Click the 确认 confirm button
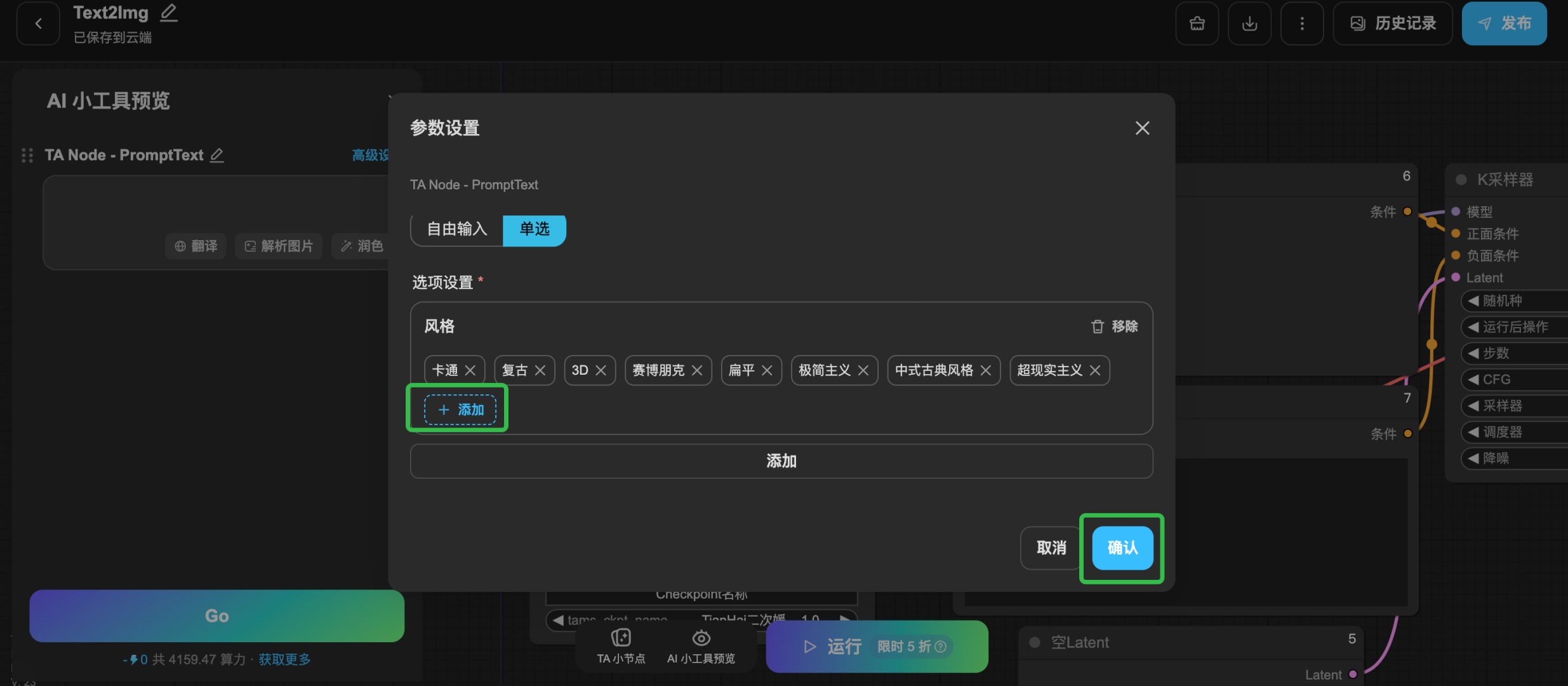The height and width of the screenshot is (686, 1568). point(1122,548)
